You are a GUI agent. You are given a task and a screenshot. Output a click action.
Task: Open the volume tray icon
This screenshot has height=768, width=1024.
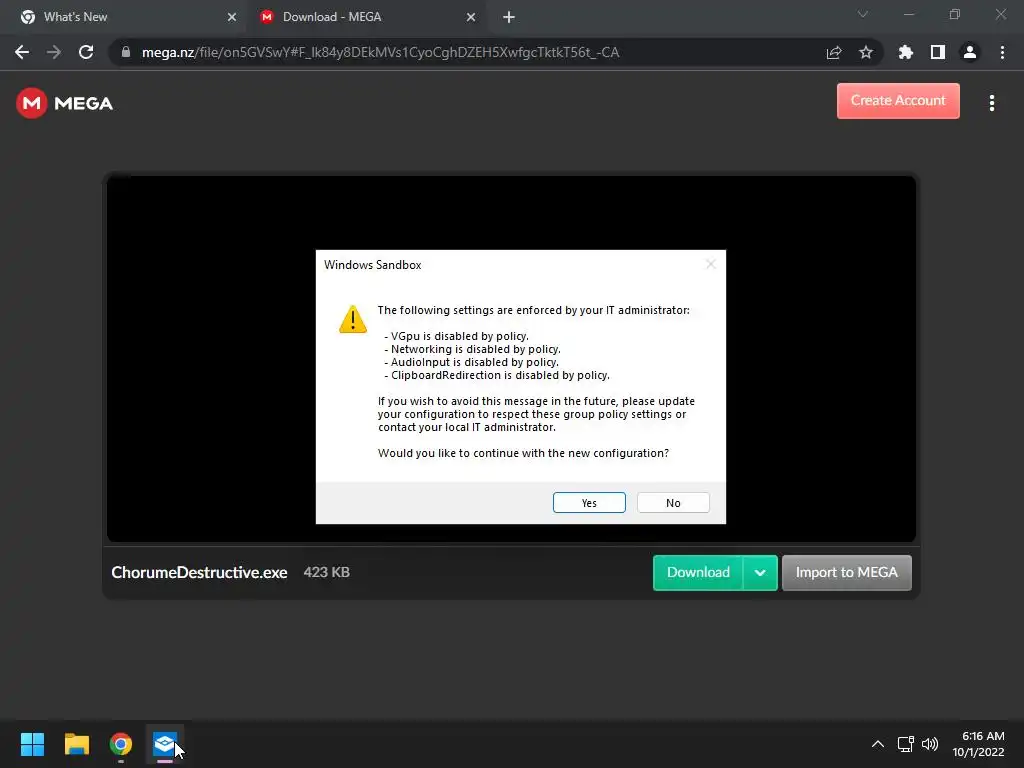coord(930,744)
